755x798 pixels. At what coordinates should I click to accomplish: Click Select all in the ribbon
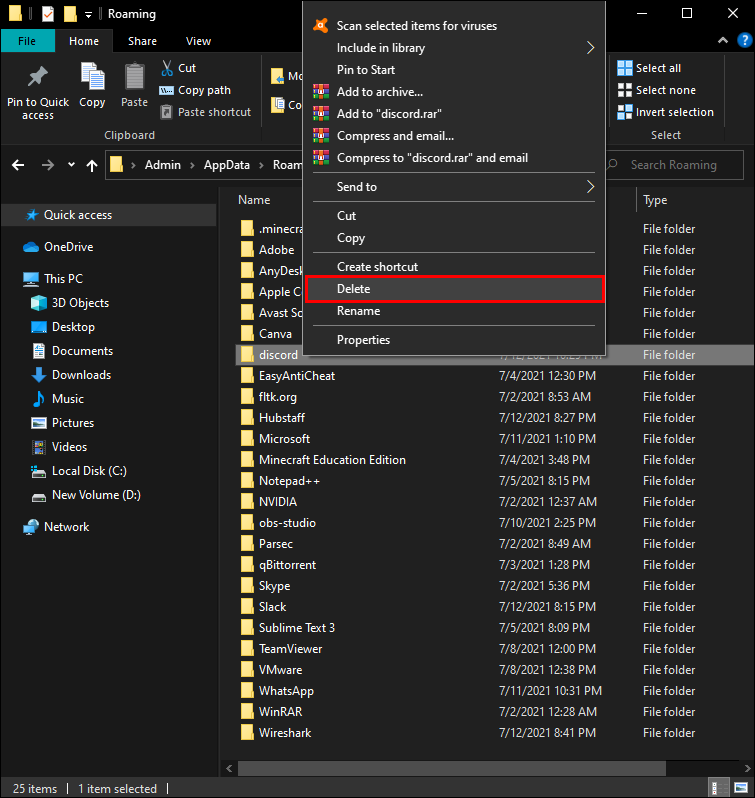[x=649, y=68]
